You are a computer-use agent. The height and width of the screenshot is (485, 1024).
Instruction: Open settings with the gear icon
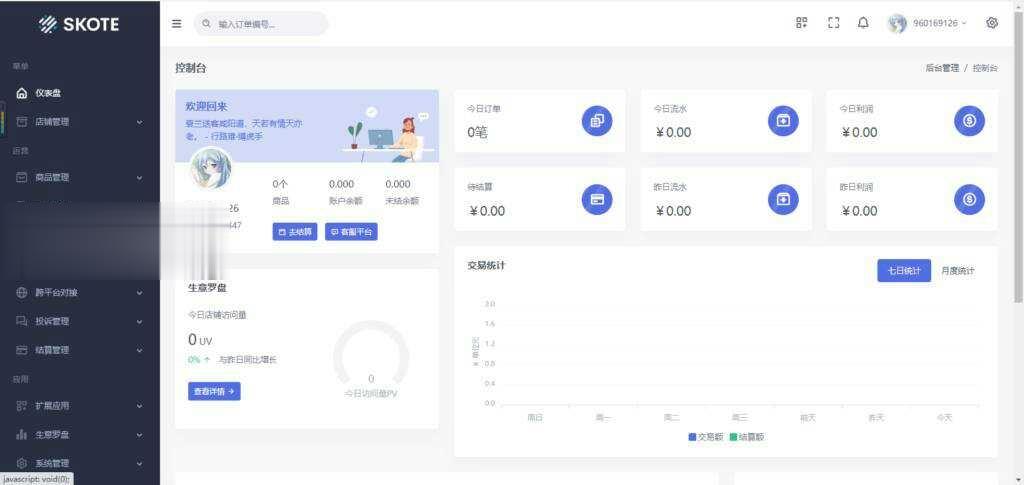992,23
